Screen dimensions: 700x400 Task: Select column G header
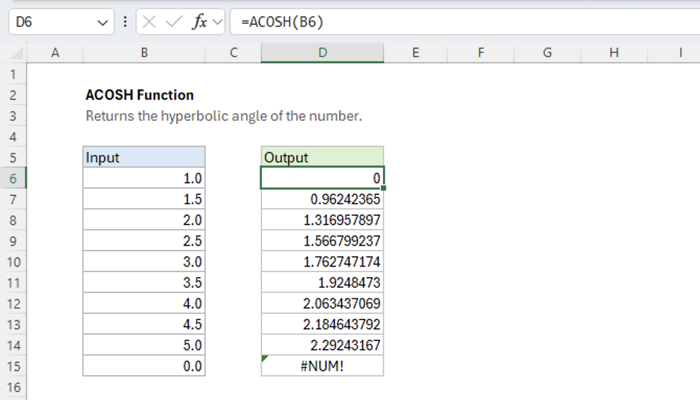tap(547, 53)
